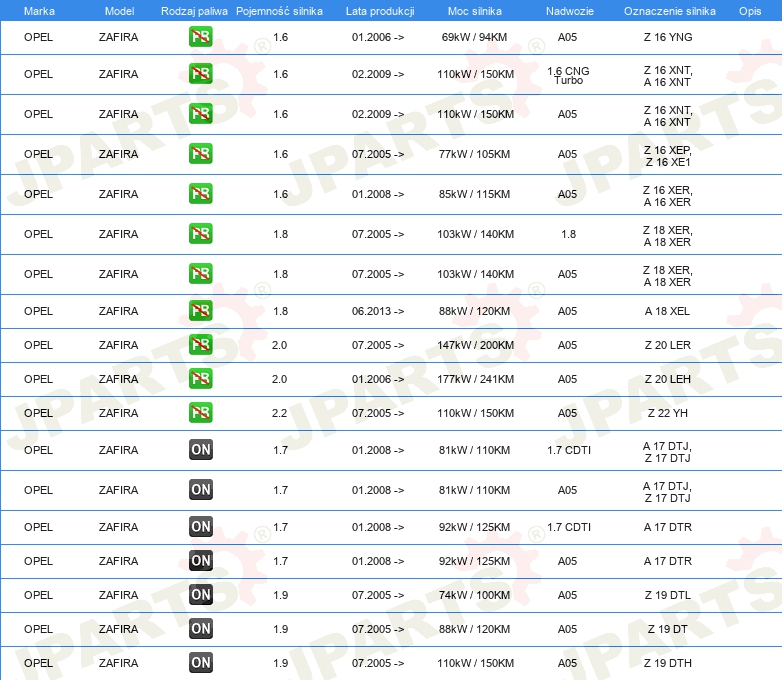Click the Marka column header

39,11
